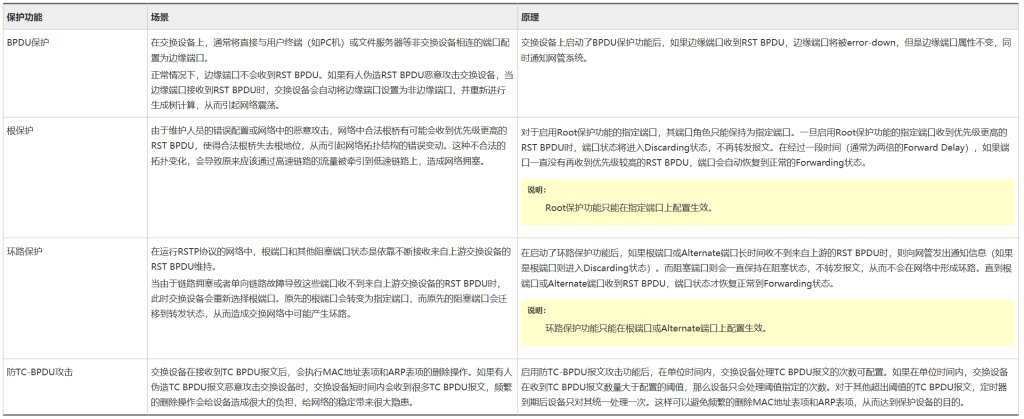This screenshot has height=419, width=1024.
Task: Click note text '环路保护功能只能在根端口或Alternate端口上配置生效'
Action: tap(655, 328)
